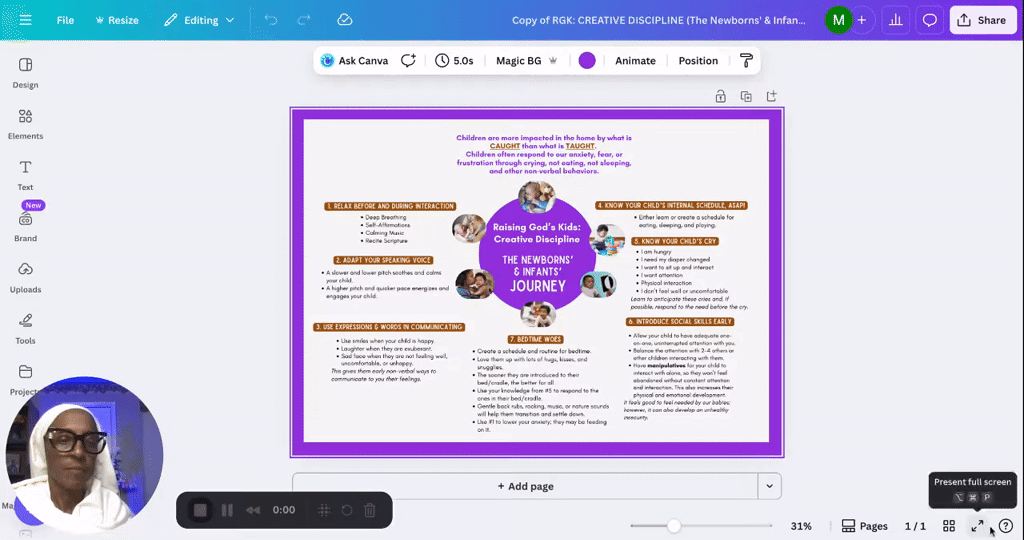
Task: Click Ask Canva assistant button
Action: point(355,61)
